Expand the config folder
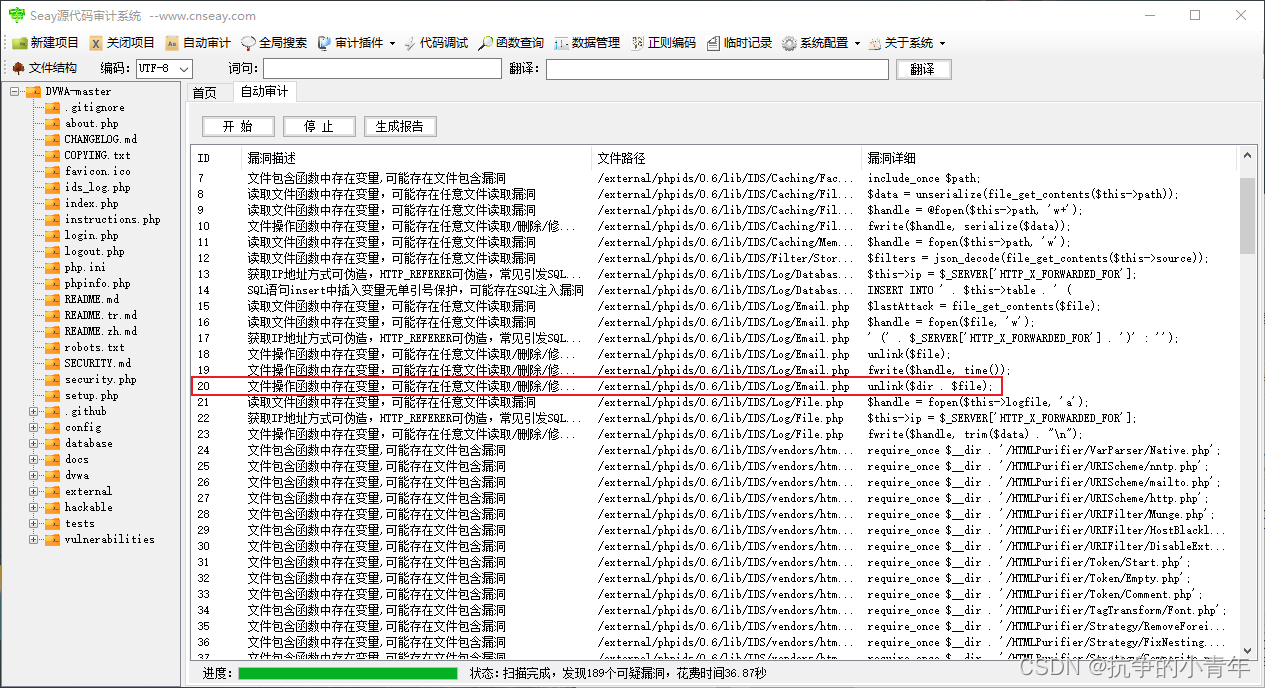This screenshot has height=688, width=1265. point(34,427)
